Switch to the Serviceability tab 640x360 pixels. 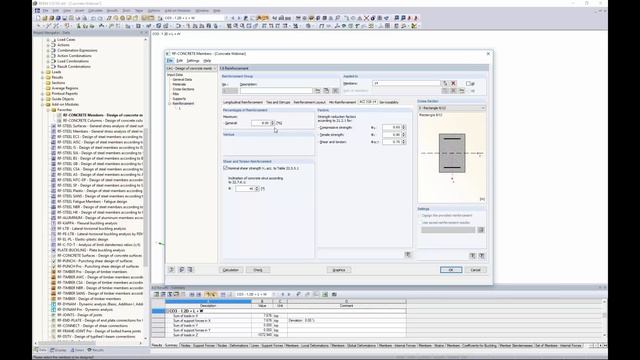(x=389, y=102)
